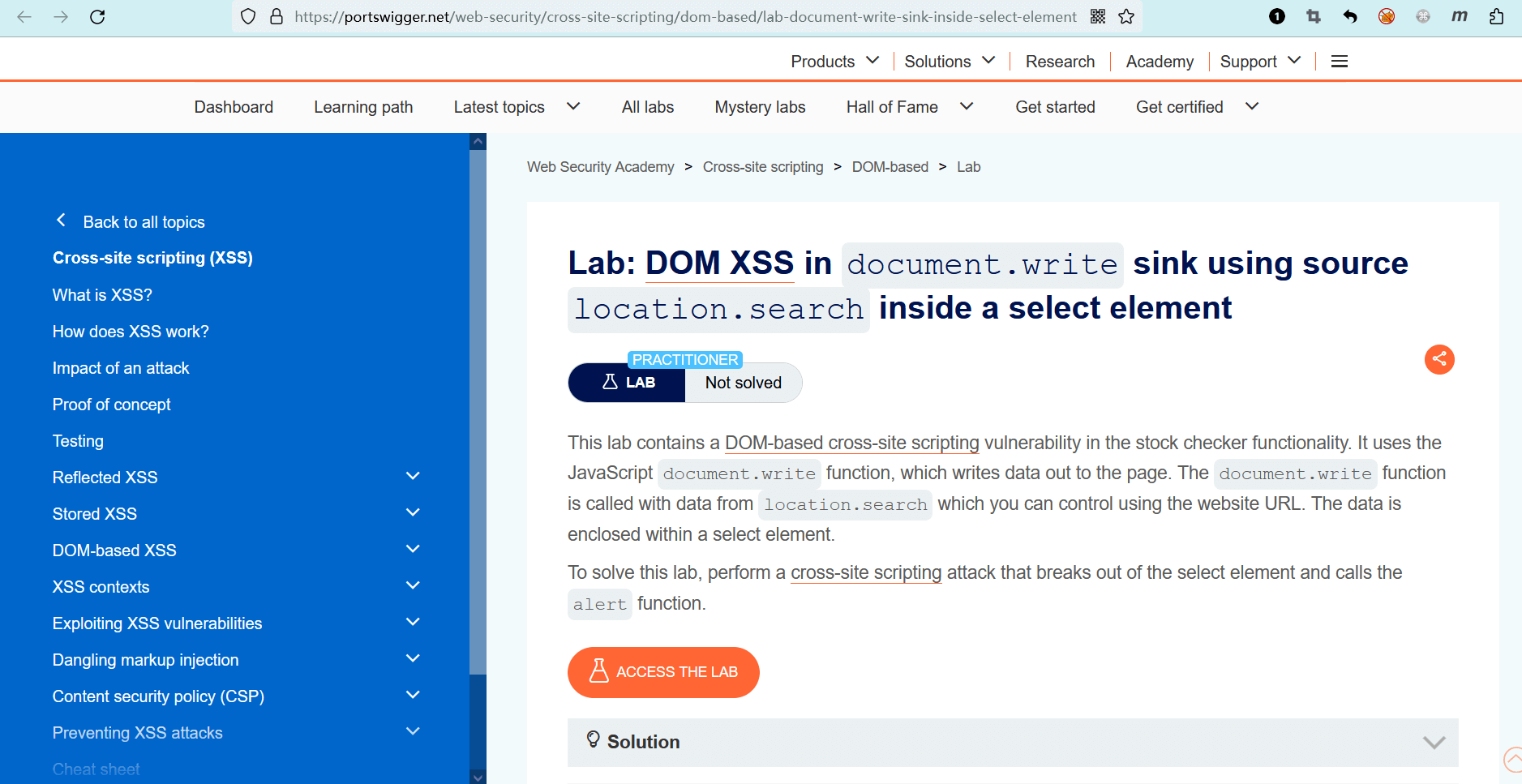Open Cross-site scripting breadcrumb

coord(763,167)
